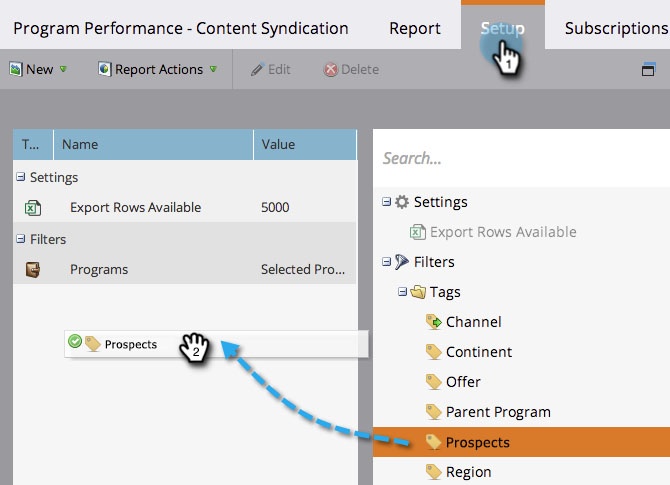Select the Prospects tag in tree
The width and height of the screenshot is (670, 485).
(477, 442)
